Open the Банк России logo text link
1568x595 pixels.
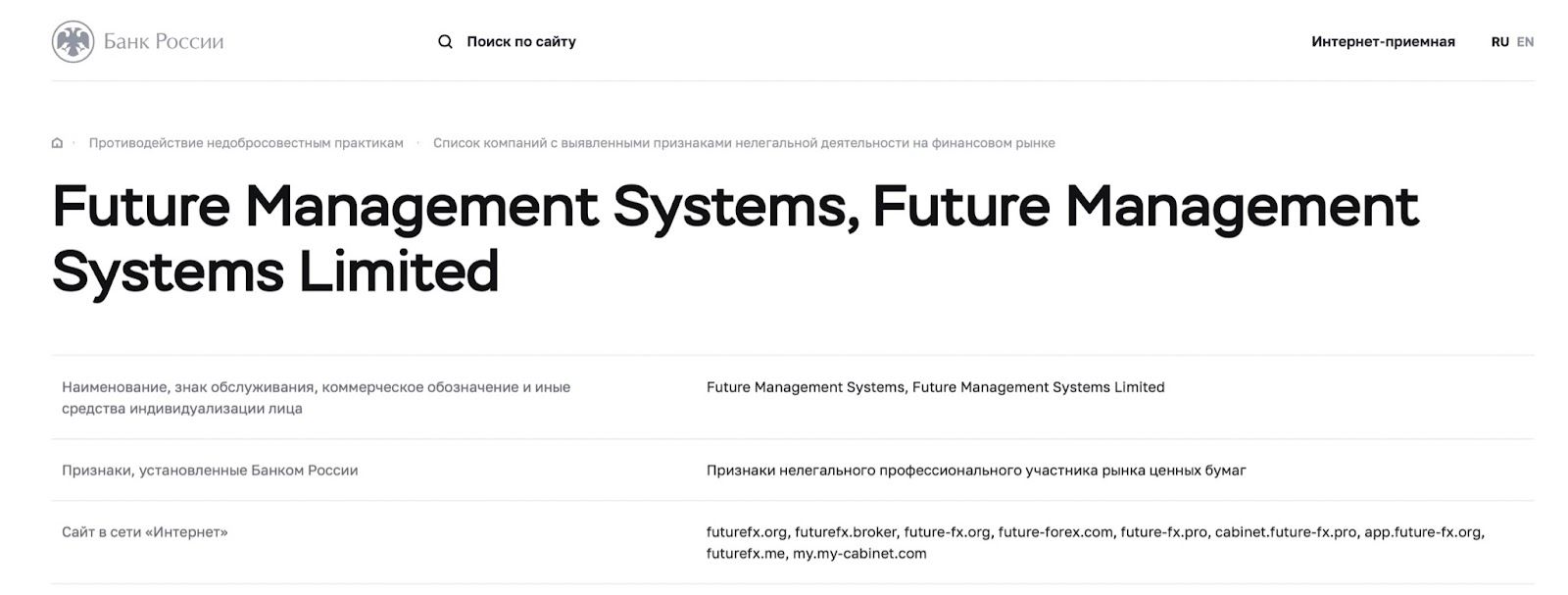click(x=164, y=41)
